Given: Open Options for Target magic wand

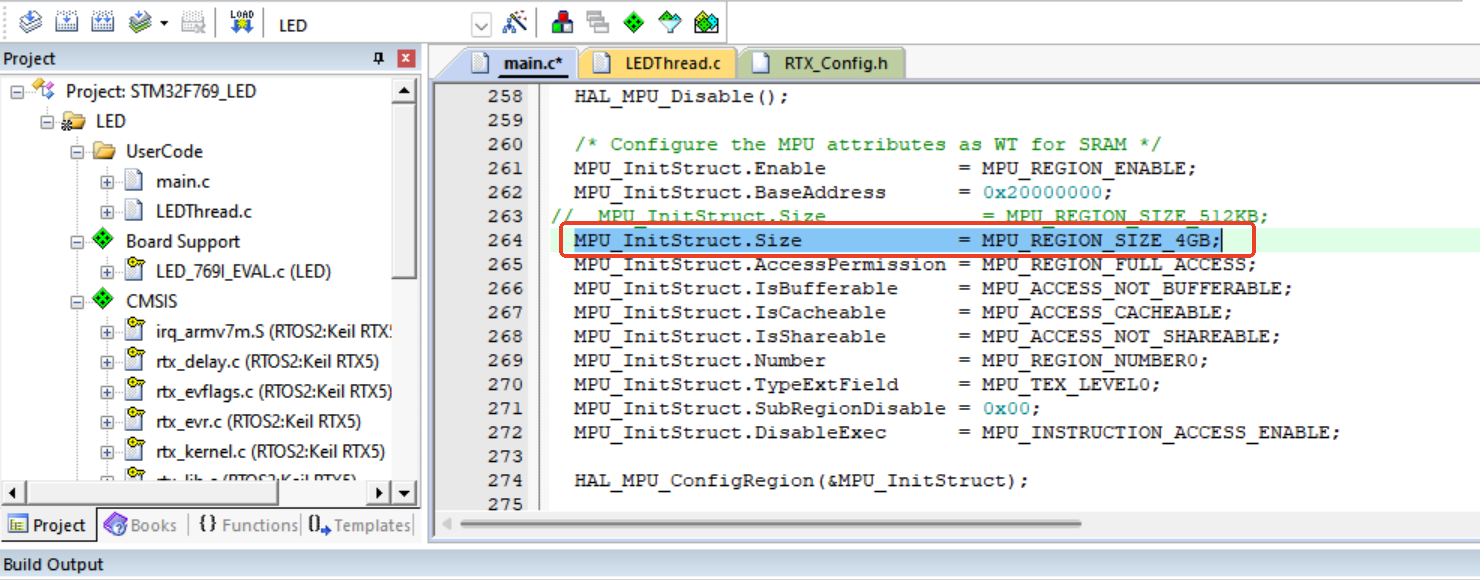Looking at the screenshot, I should click(514, 23).
